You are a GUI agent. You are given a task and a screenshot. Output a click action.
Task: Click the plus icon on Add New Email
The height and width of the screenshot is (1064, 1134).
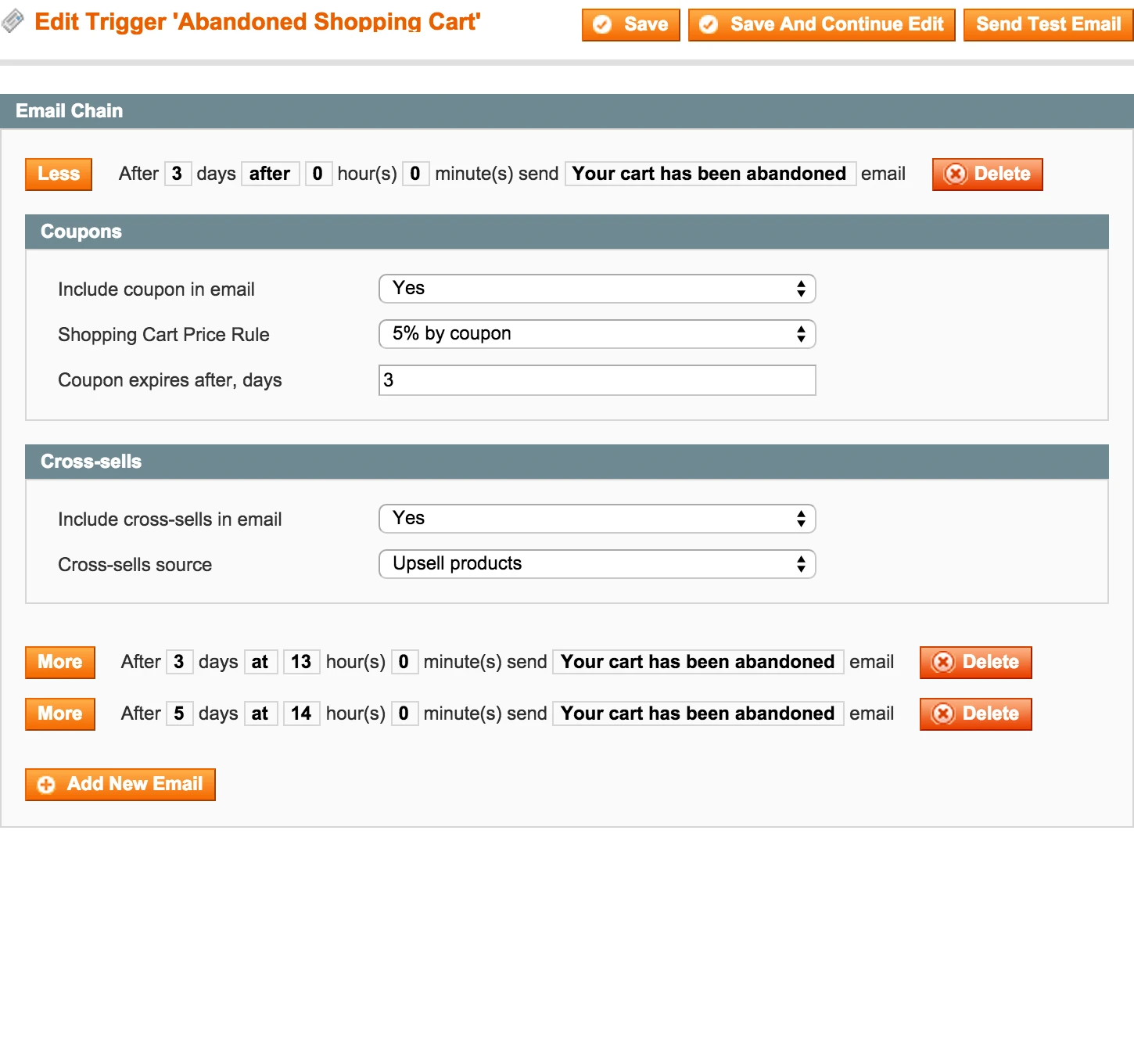pyautogui.click(x=45, y=784)
